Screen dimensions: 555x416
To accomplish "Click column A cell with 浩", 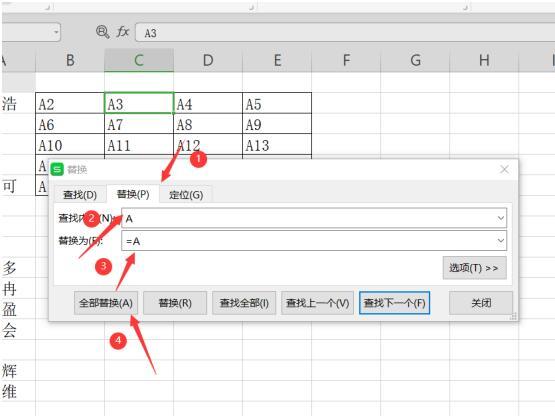I will pyautogui.click(x=18, y=103).
